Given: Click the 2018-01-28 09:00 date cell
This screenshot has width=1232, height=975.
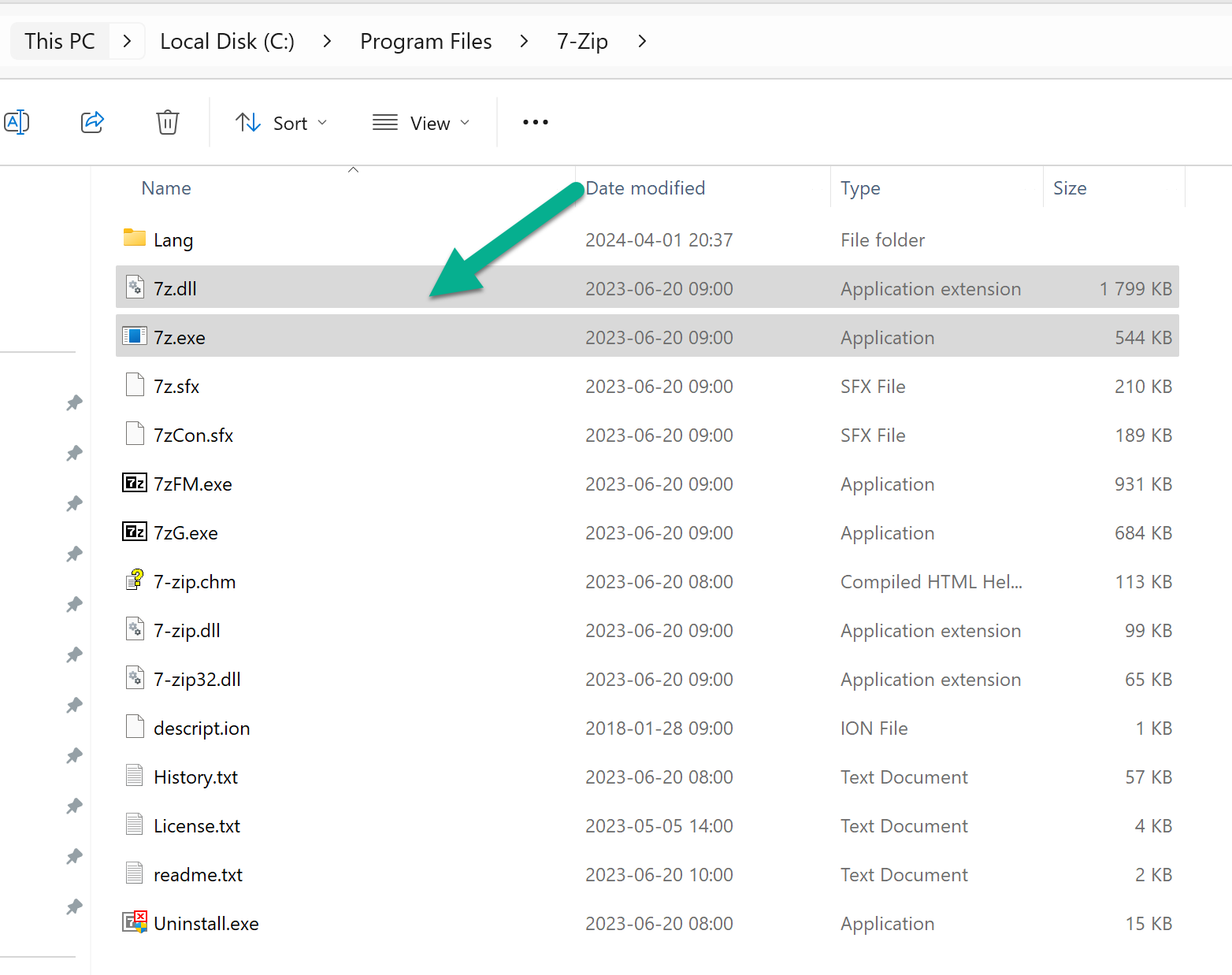Looking at the screenshot, I should (x=659, y=728).
